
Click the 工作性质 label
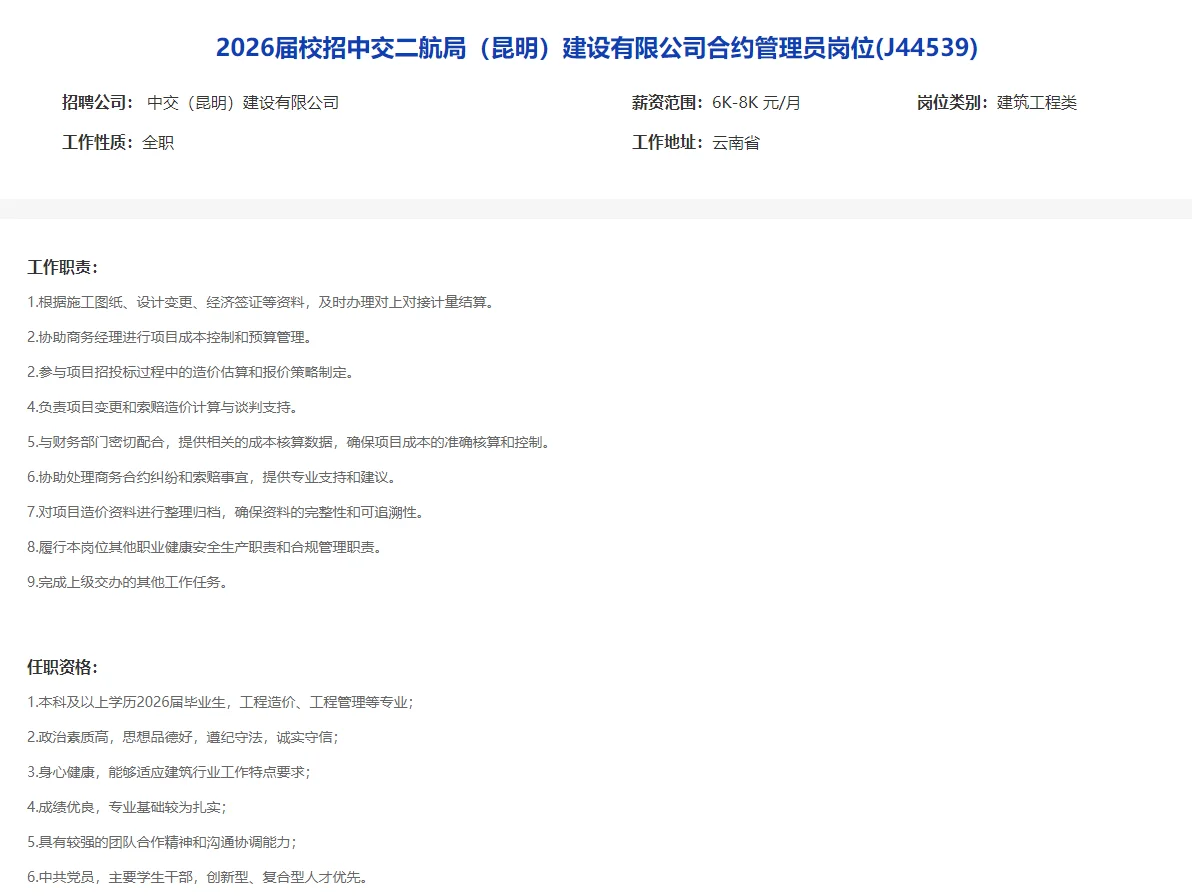click(97, 143)
